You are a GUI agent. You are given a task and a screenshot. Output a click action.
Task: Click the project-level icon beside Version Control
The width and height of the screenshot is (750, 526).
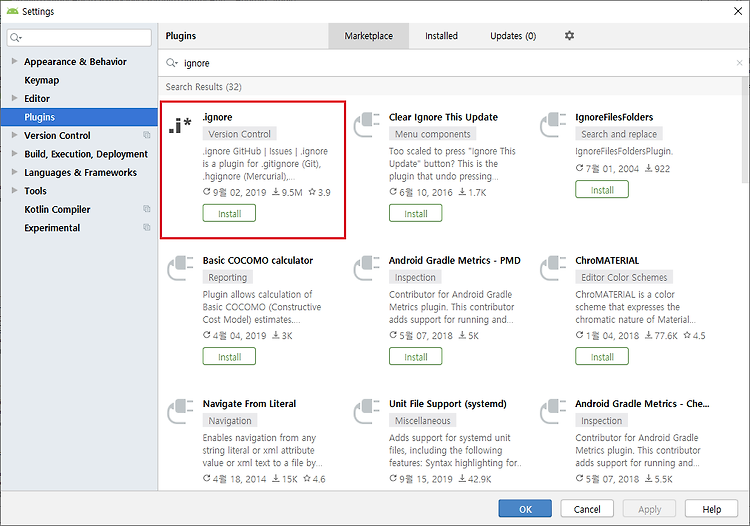pos(147,135)
